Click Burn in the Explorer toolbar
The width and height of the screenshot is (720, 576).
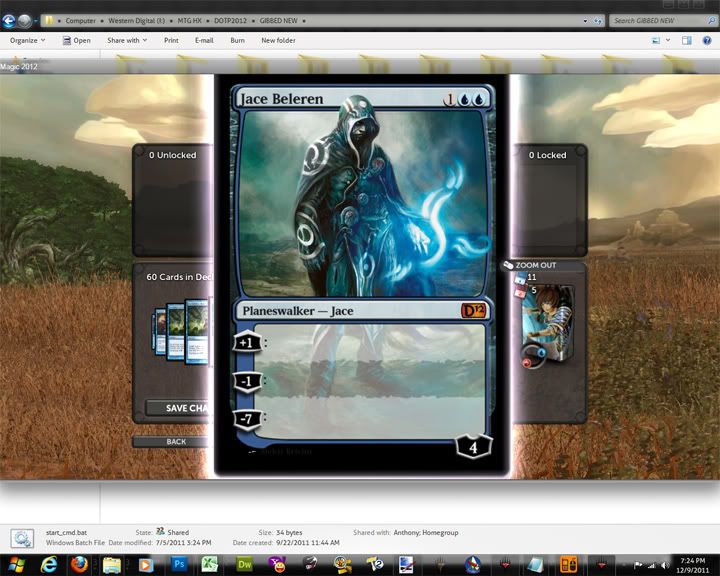(237, 40)
